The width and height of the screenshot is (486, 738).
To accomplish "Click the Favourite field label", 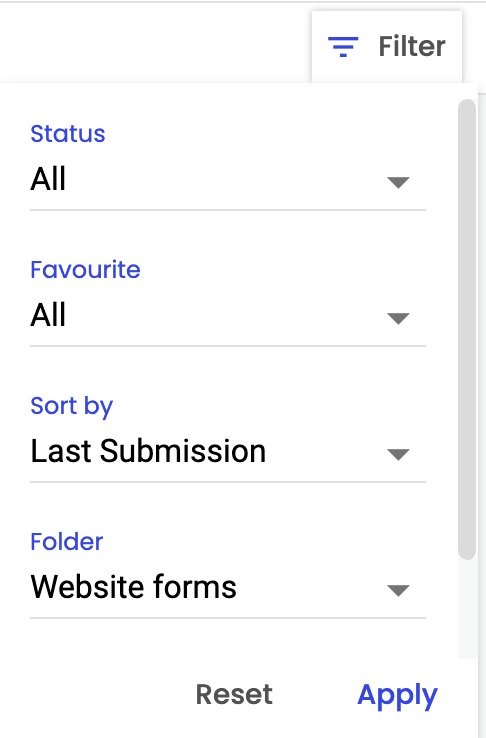I will [x=85, y=270].
